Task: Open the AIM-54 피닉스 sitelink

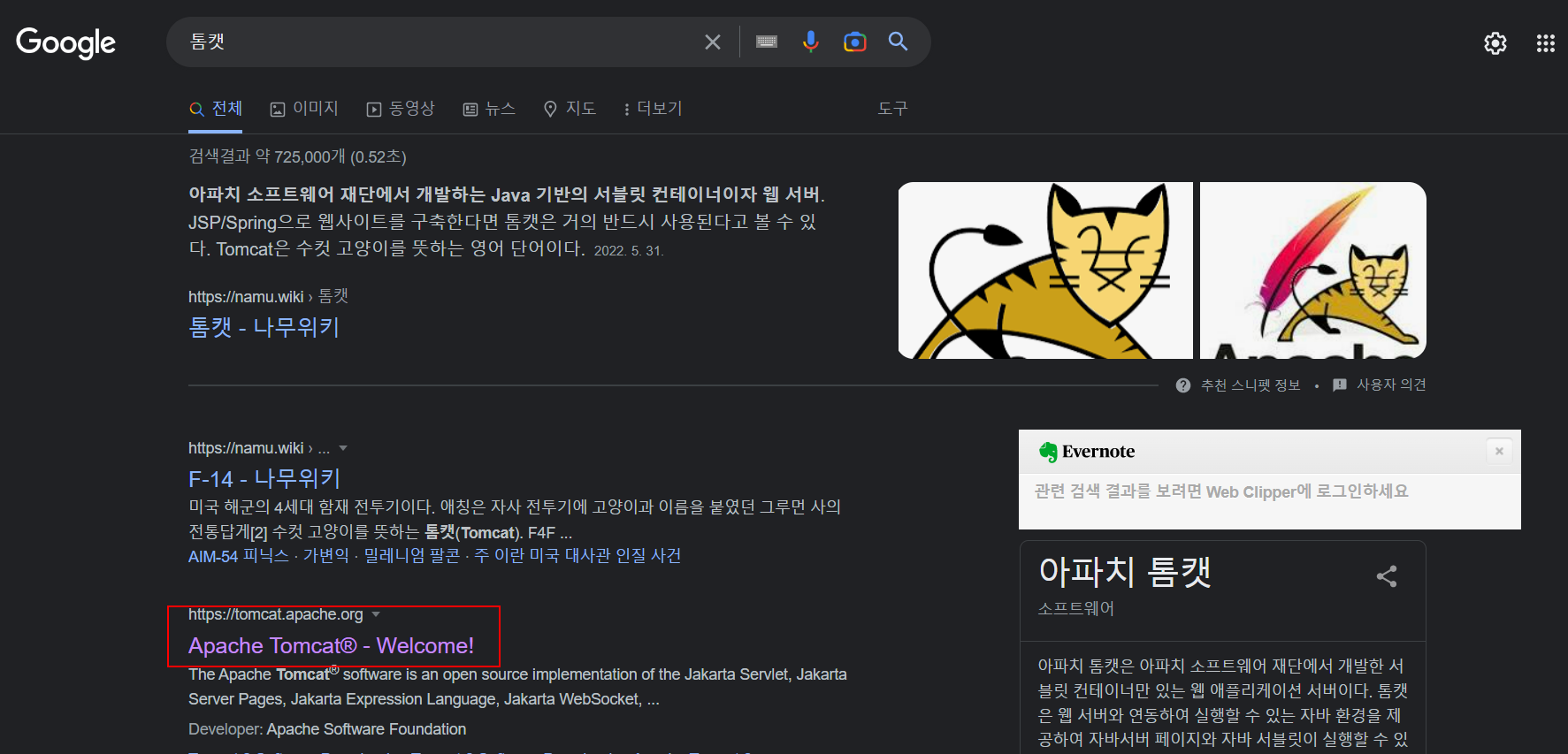Action: click(x=239, y=556)
